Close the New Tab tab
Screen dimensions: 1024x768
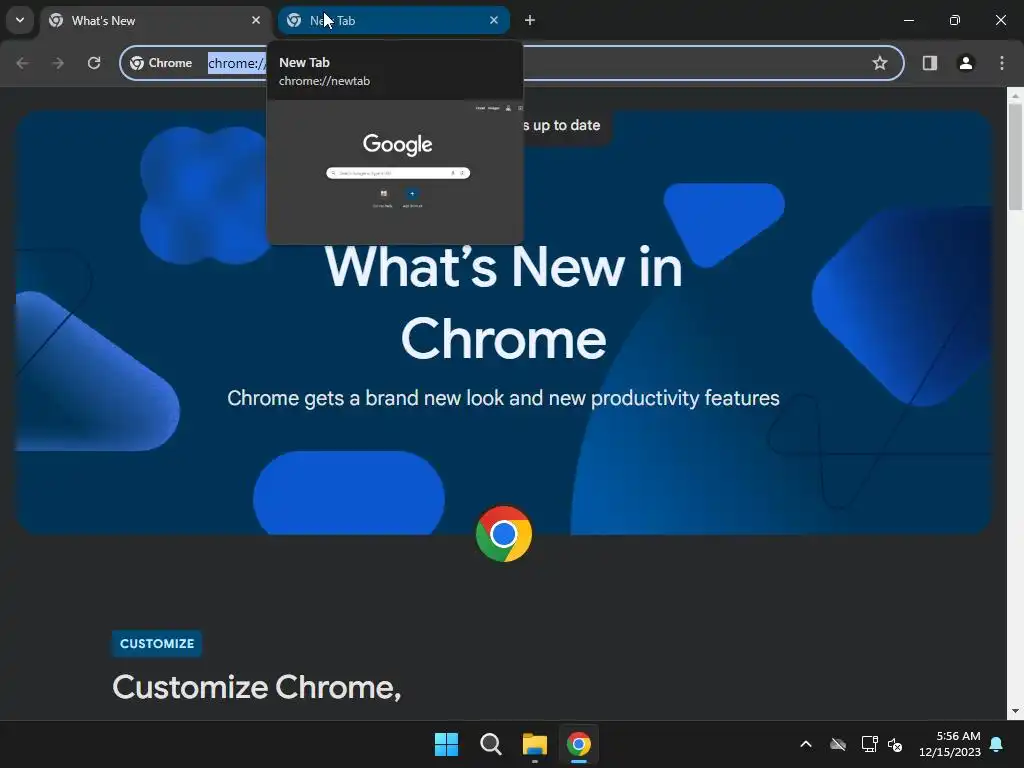click(x=494, y=20)
